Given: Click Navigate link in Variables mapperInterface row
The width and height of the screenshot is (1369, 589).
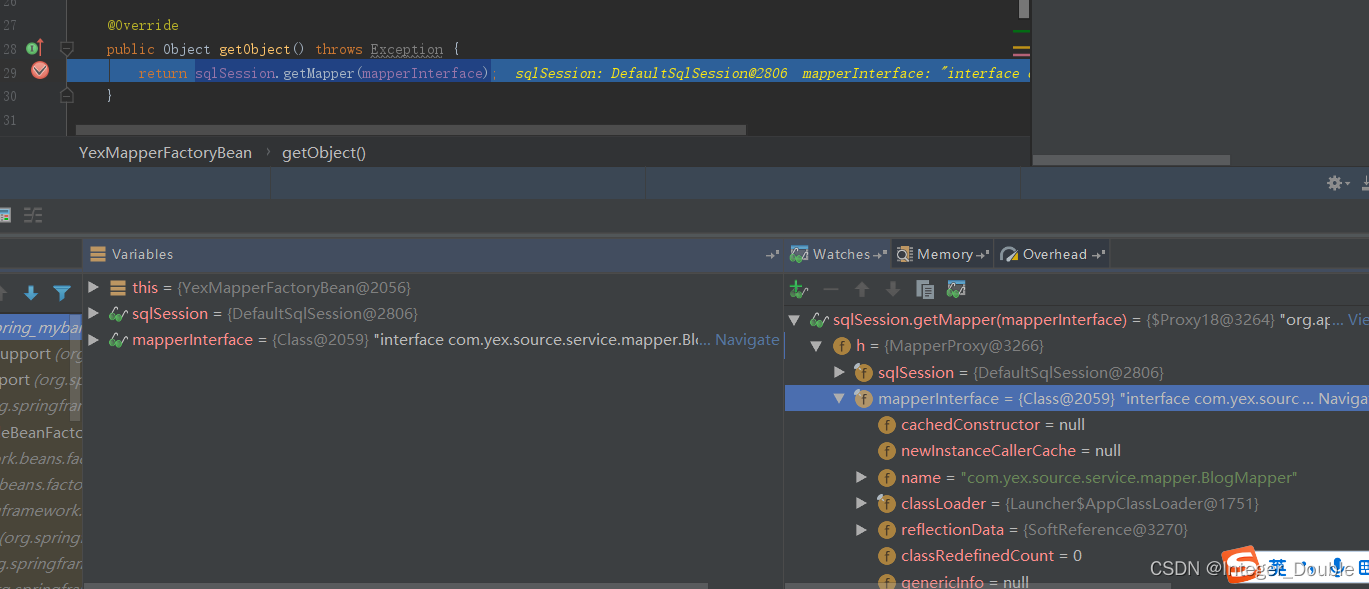Looking at the screenshot, I should (747, 340).
